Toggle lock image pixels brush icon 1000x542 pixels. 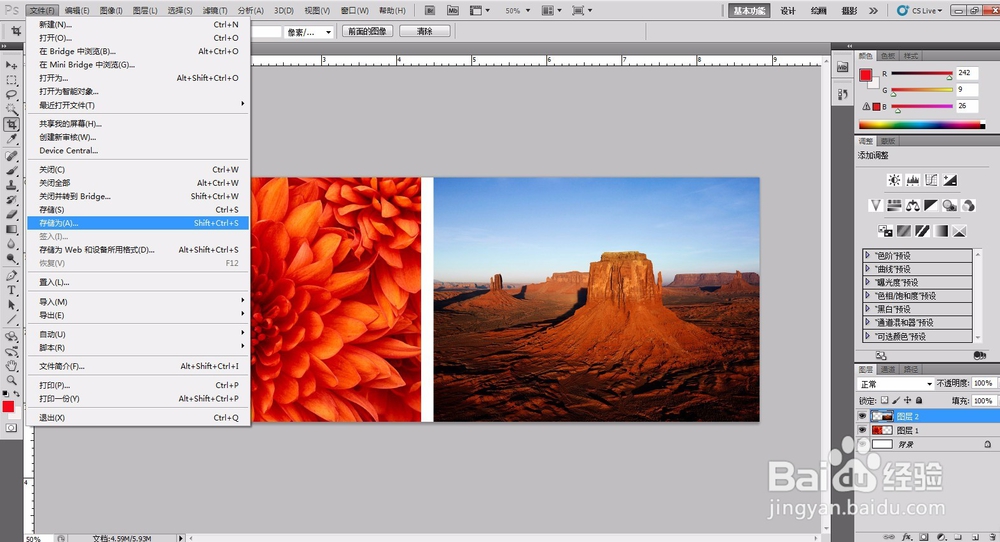pos(896,400)
